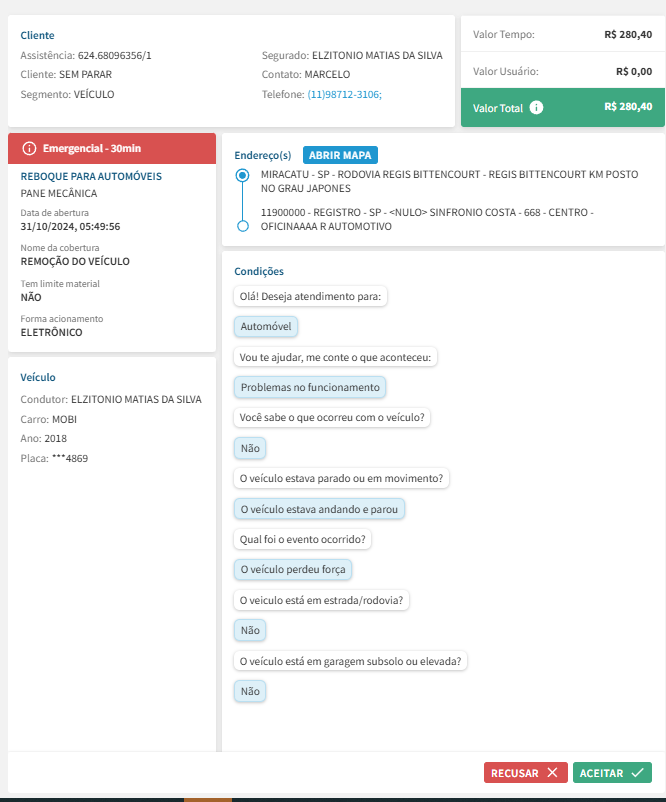
Task: Click the Valor Tempo amount R$ 280,40
Action: tap(628, 34)
